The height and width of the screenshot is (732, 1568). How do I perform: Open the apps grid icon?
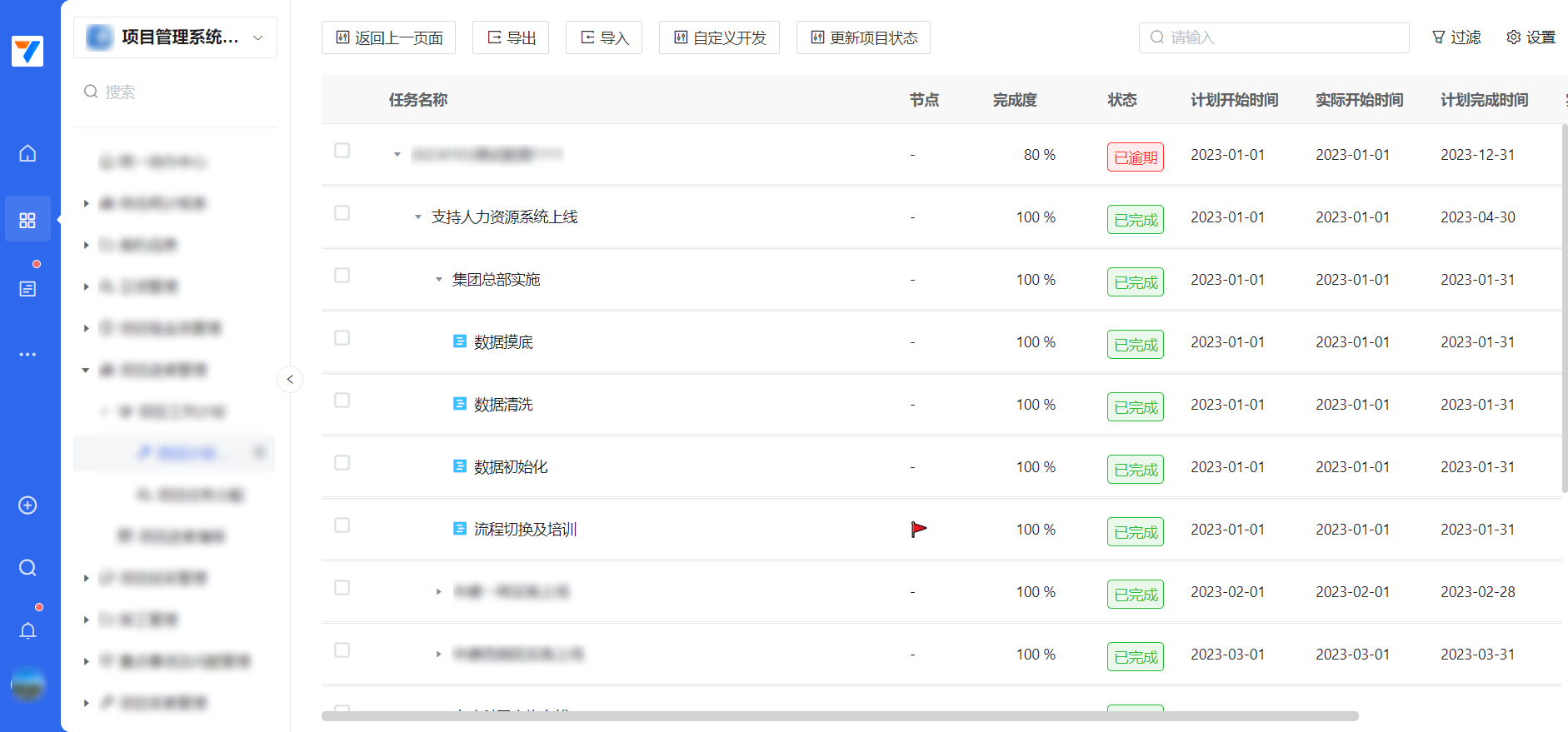pyautogui.click(x=27, y=220)
